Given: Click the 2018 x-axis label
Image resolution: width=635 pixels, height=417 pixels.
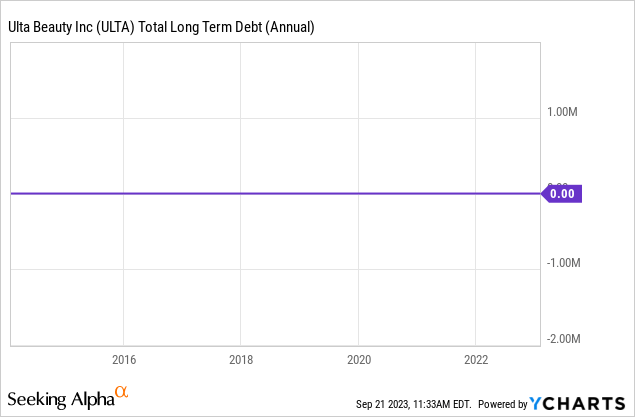Looking at the screenshot, I should tap(241, 360).
